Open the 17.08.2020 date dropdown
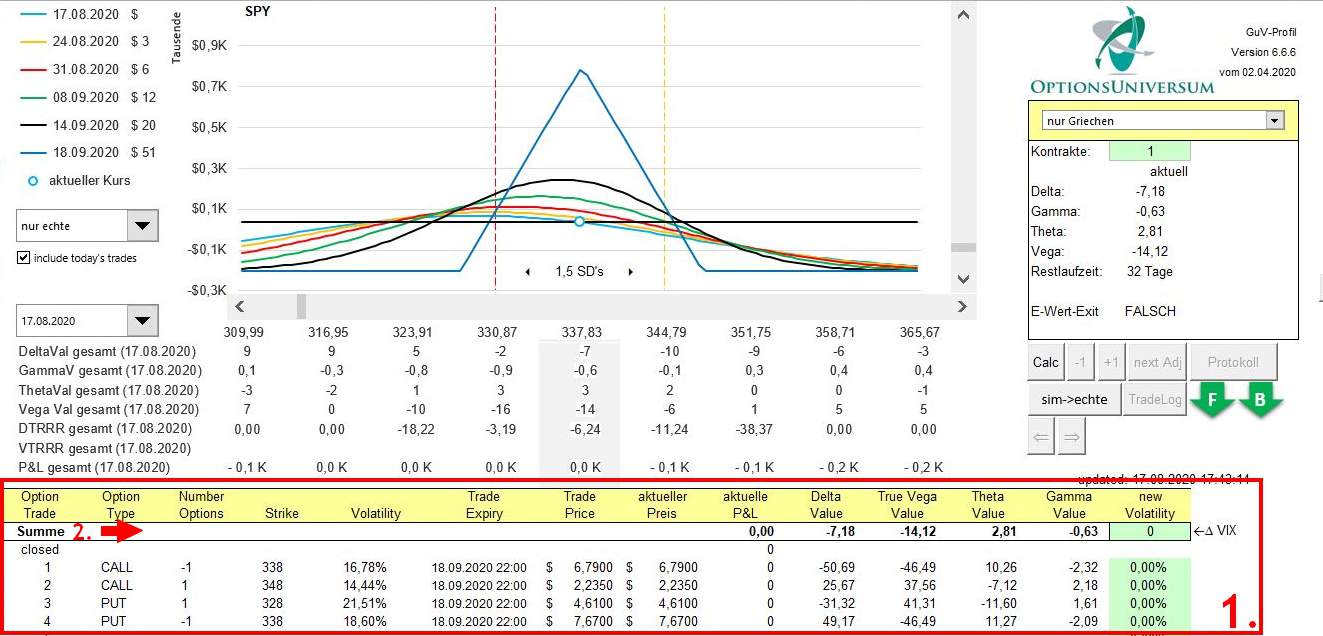 [143, 322]
